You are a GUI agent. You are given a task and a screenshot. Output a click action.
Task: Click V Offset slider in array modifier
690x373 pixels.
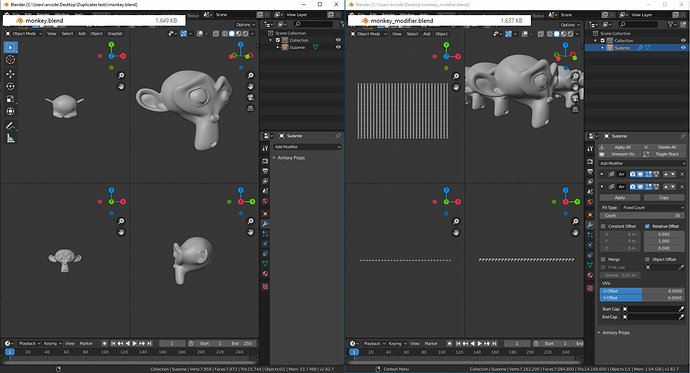(x=642, y=298)
